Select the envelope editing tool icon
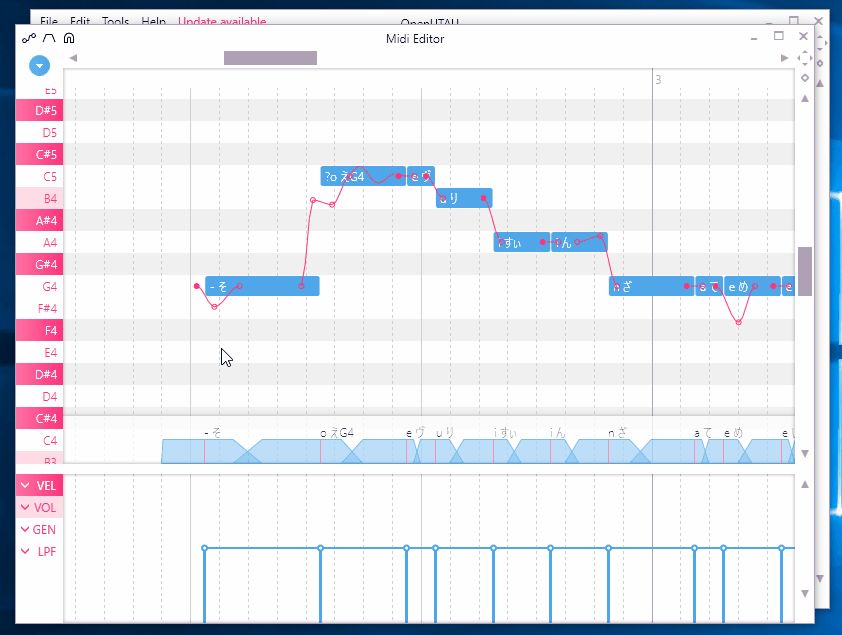The height and width of the screenshot is (635, 842). [x=48, y=38]
